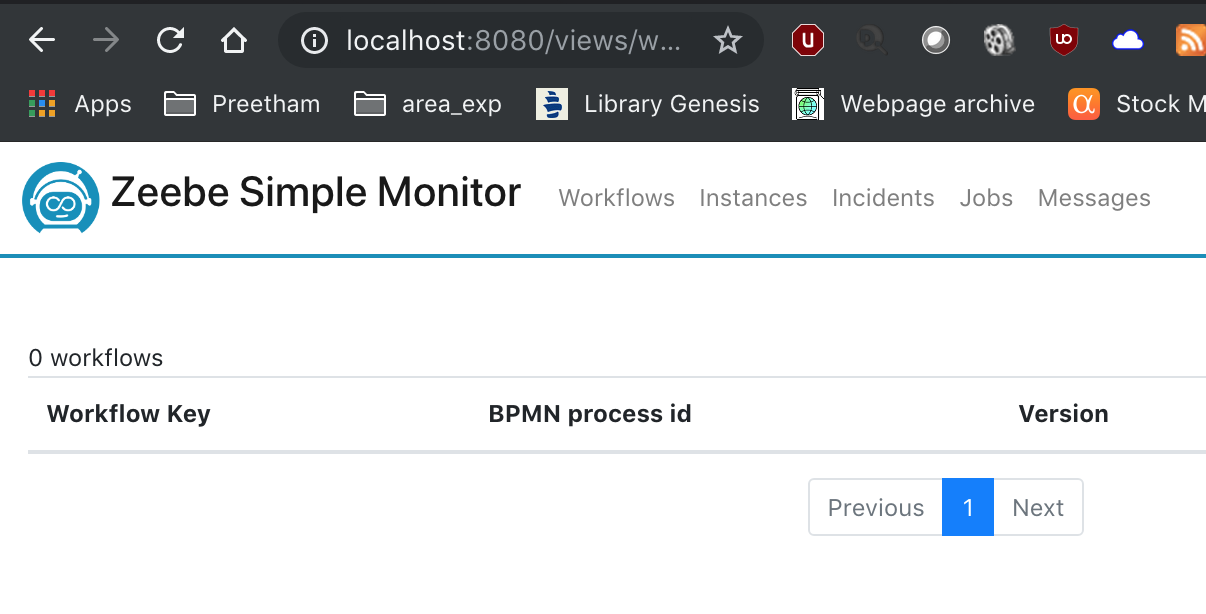This screenshot has width=1206, height=614.
Task: Go back using the back arrow
Action: 40,40
